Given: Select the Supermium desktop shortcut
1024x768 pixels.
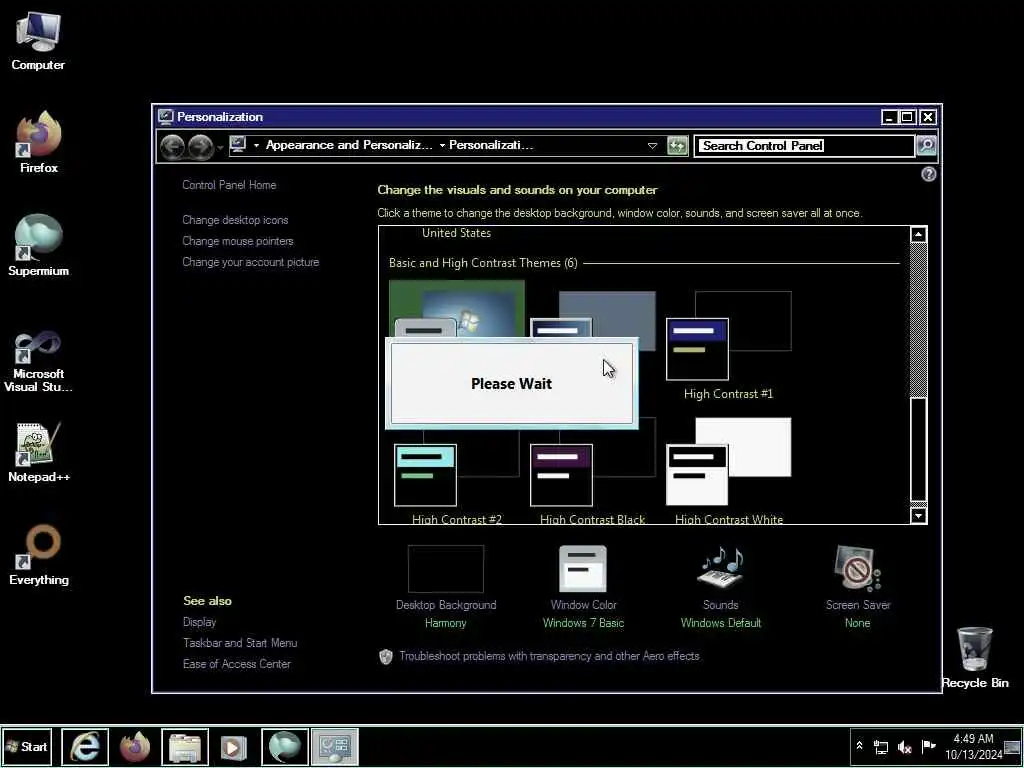Looking at the screenshot, I should [x=39, y=246].
